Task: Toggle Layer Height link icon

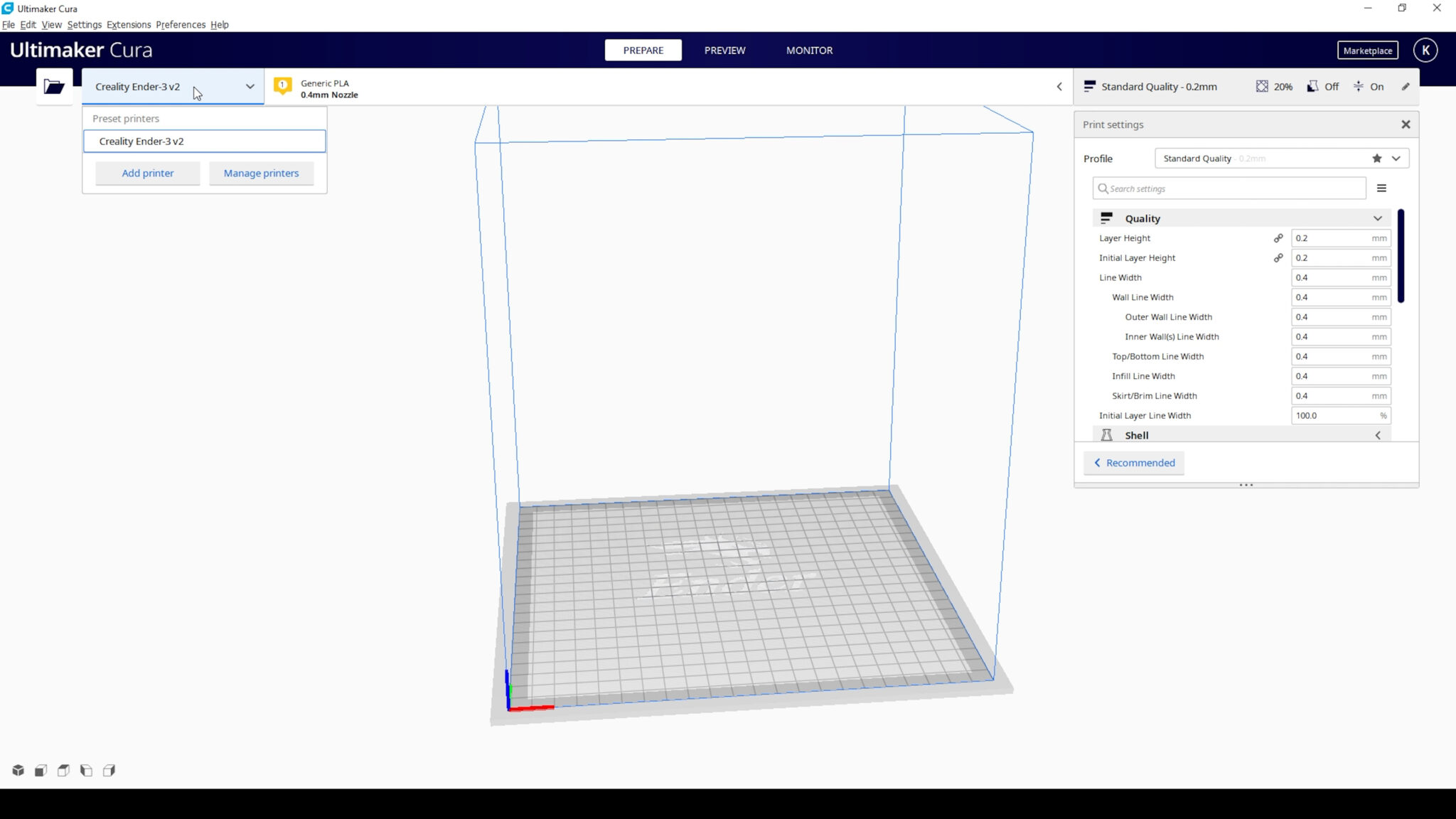Action: point(1278,238)
